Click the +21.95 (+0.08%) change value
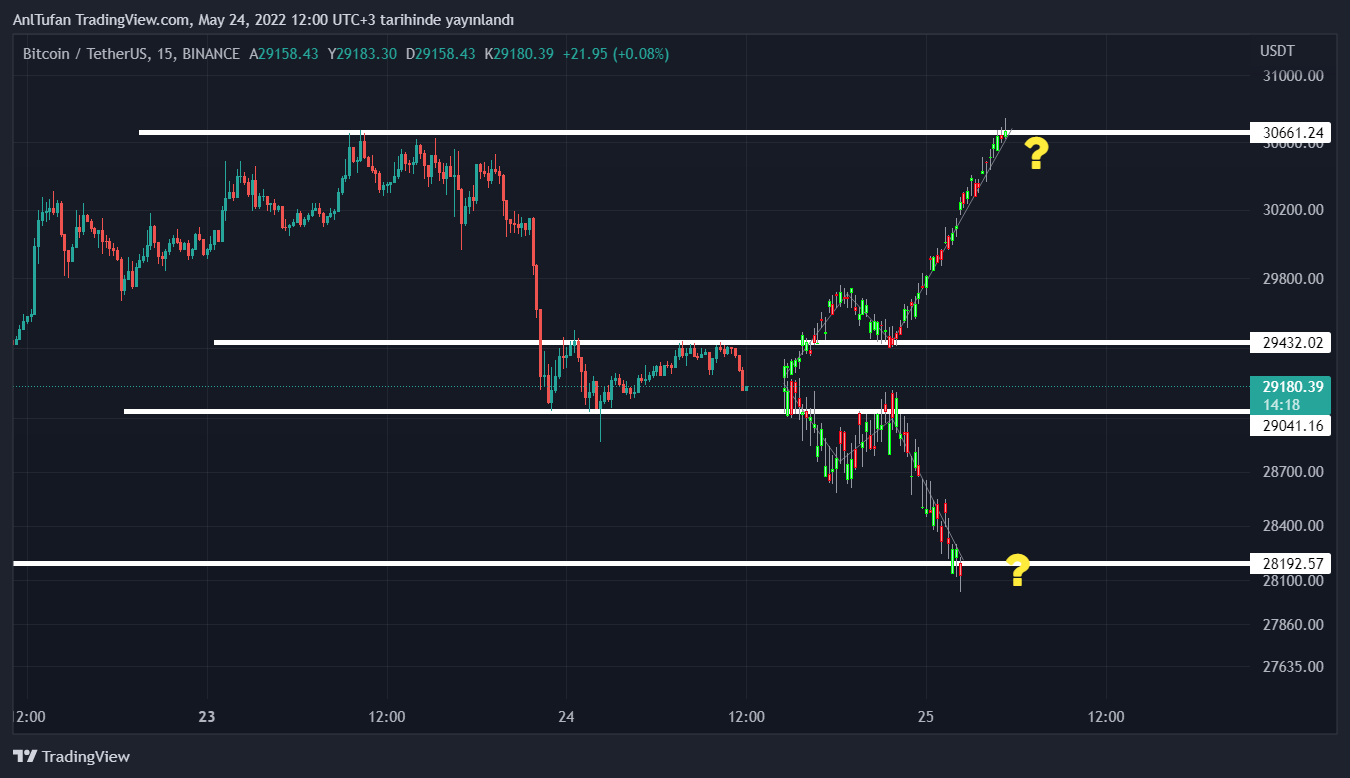 (614, 53)
